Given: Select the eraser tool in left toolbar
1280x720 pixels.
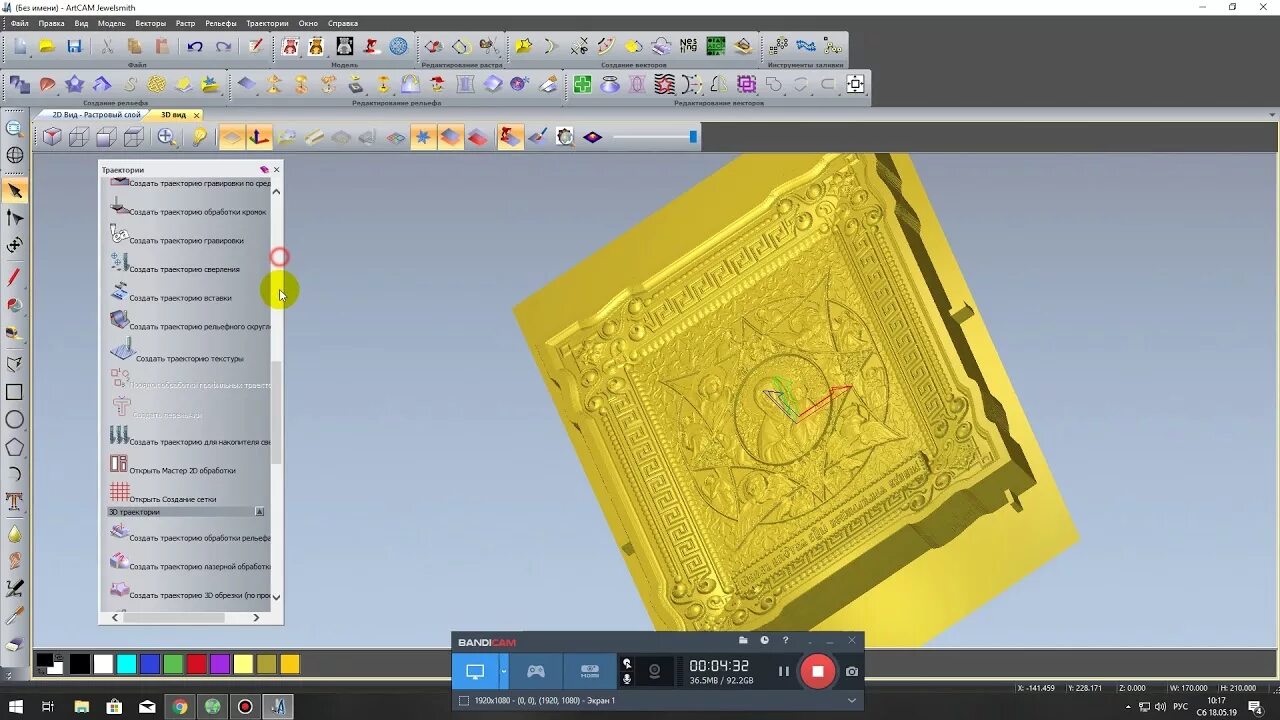Looking at the screenshot, I should click(15, 645).
